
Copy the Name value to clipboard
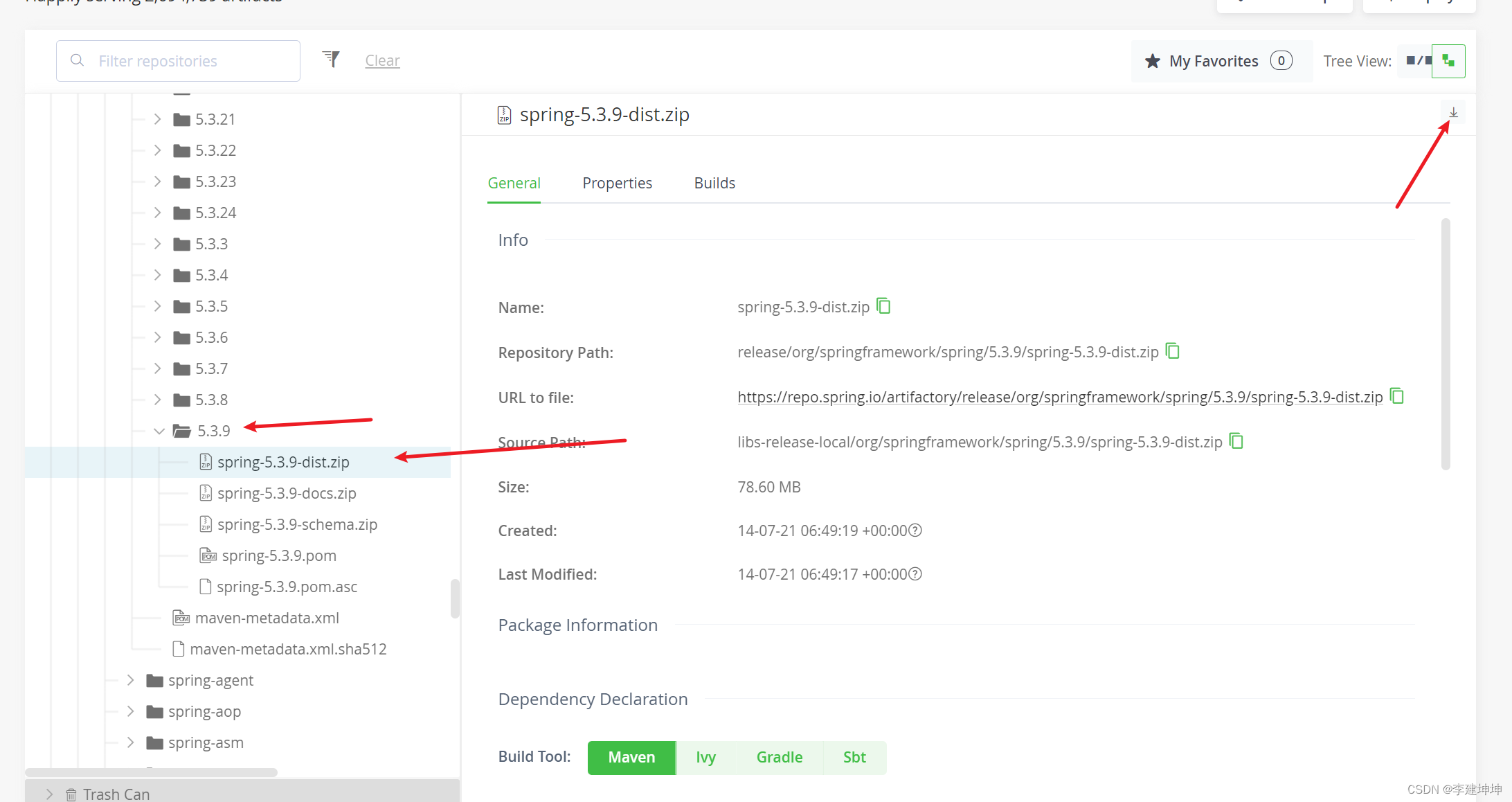883,306
